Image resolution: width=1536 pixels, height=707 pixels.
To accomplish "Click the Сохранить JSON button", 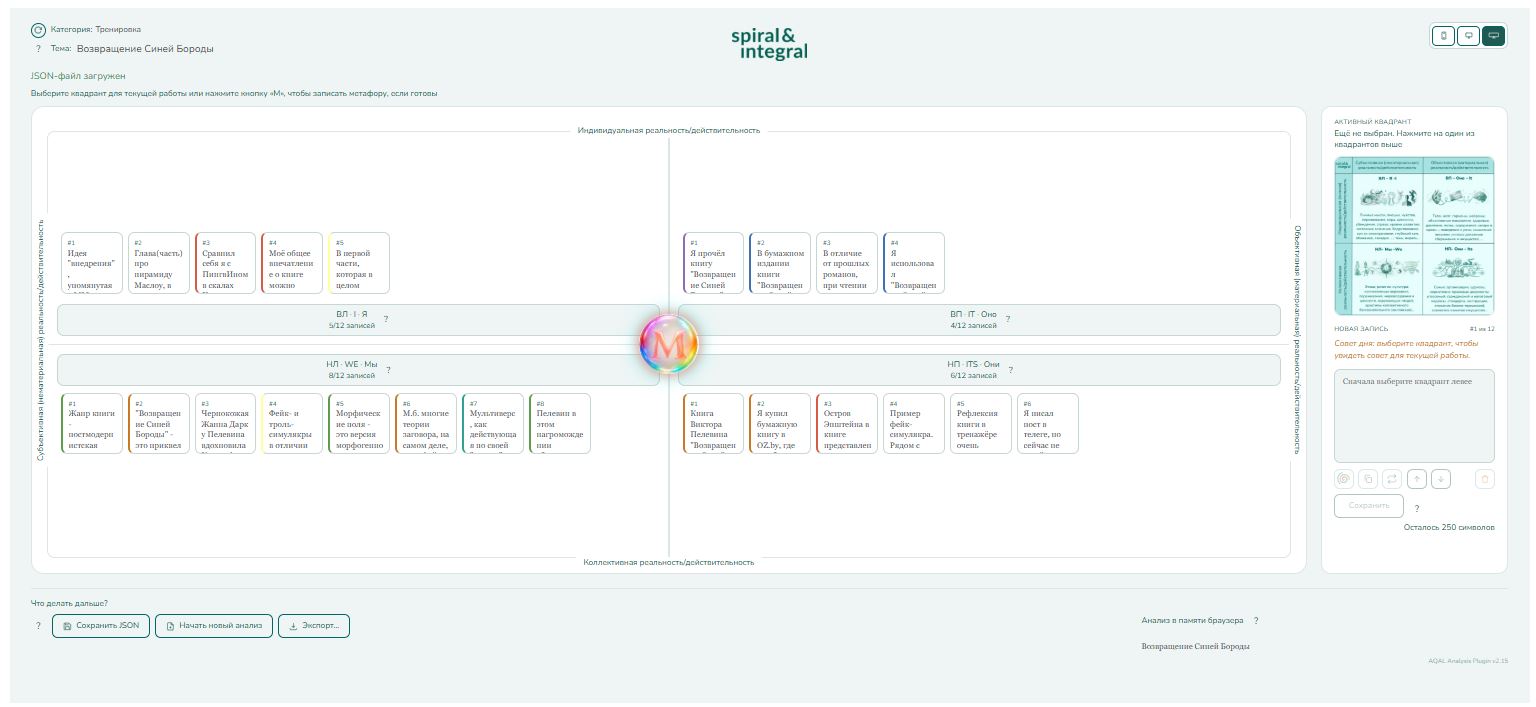I will point(100,626).
